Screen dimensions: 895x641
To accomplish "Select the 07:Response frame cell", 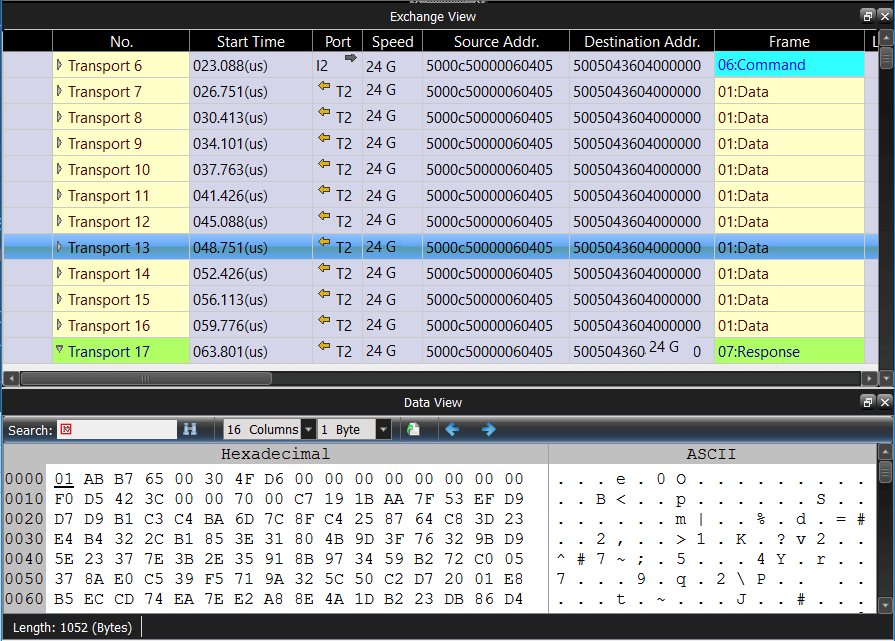I will pyautogui.click(x=788, y=352).
